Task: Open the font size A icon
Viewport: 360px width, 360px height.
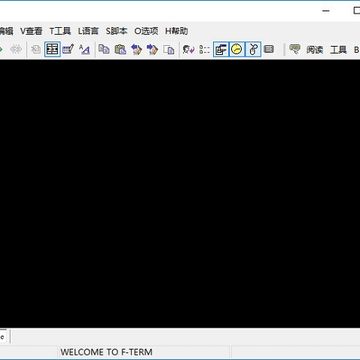Action: click(x=85, y=50)
